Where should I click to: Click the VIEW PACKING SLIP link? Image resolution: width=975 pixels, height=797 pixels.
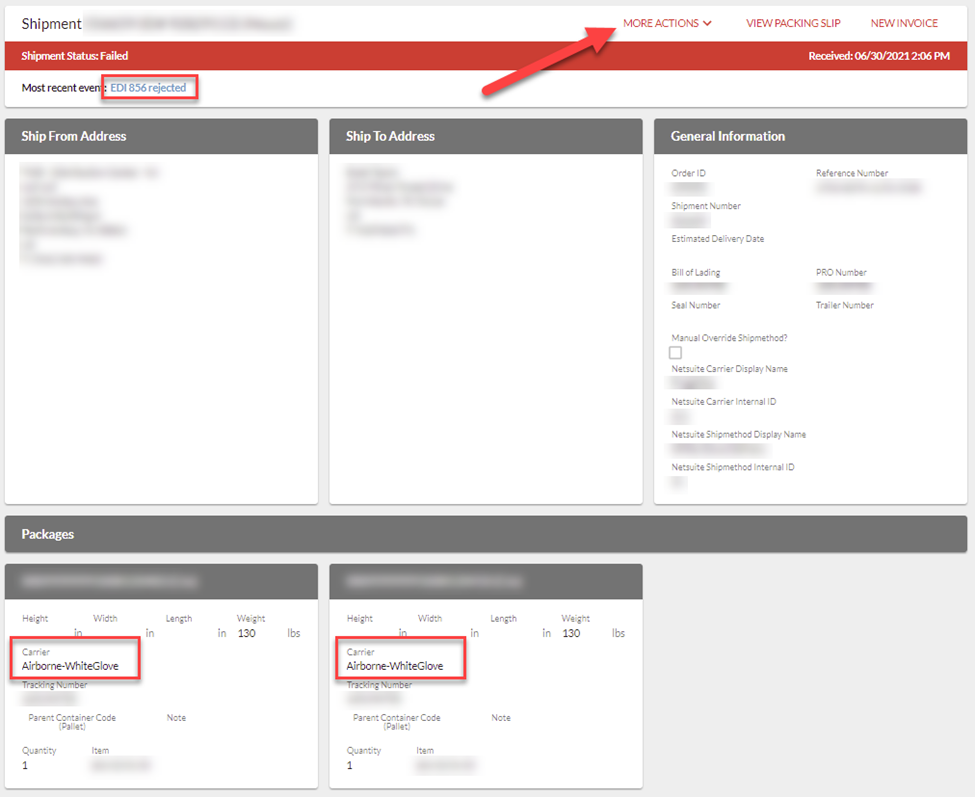point(793,23)
